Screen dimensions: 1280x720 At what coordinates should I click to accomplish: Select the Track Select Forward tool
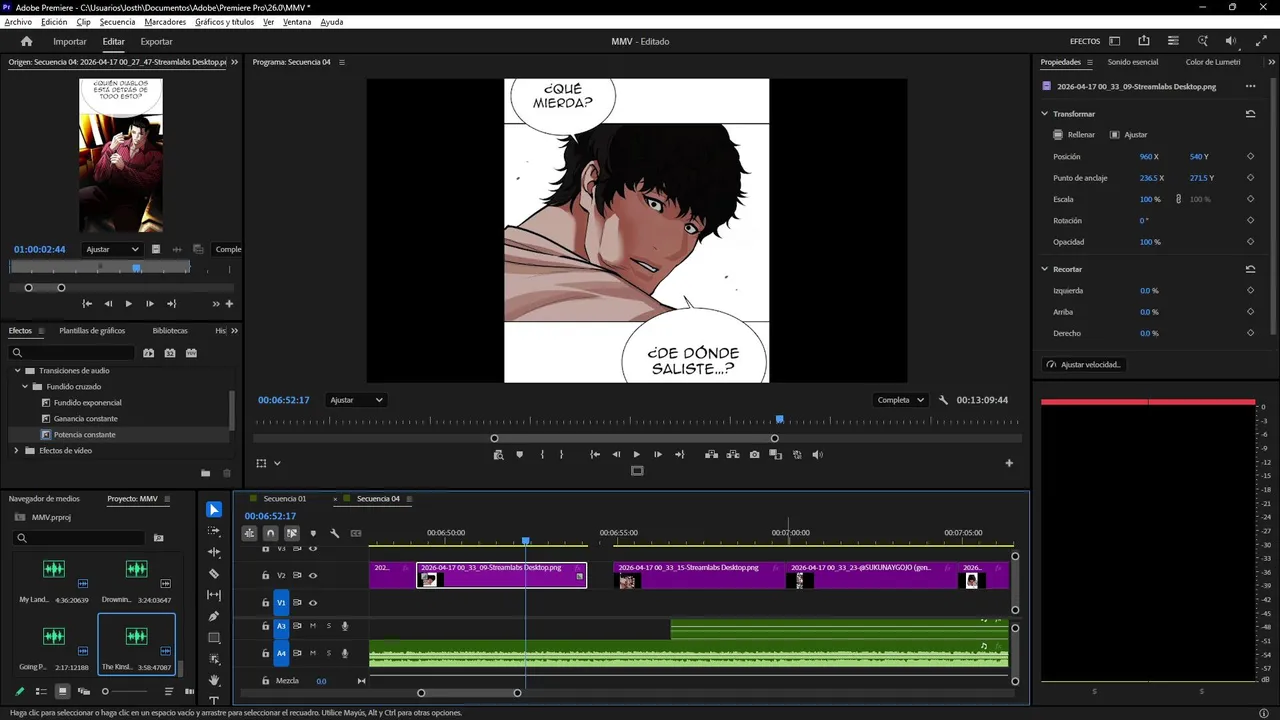click(x=214, y=531)
